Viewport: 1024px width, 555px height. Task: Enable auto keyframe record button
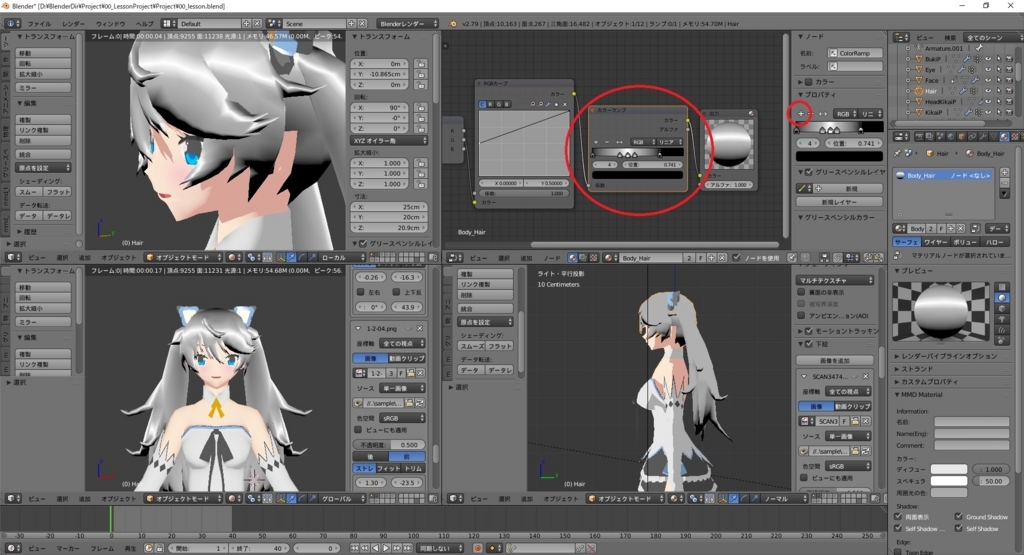477,548
